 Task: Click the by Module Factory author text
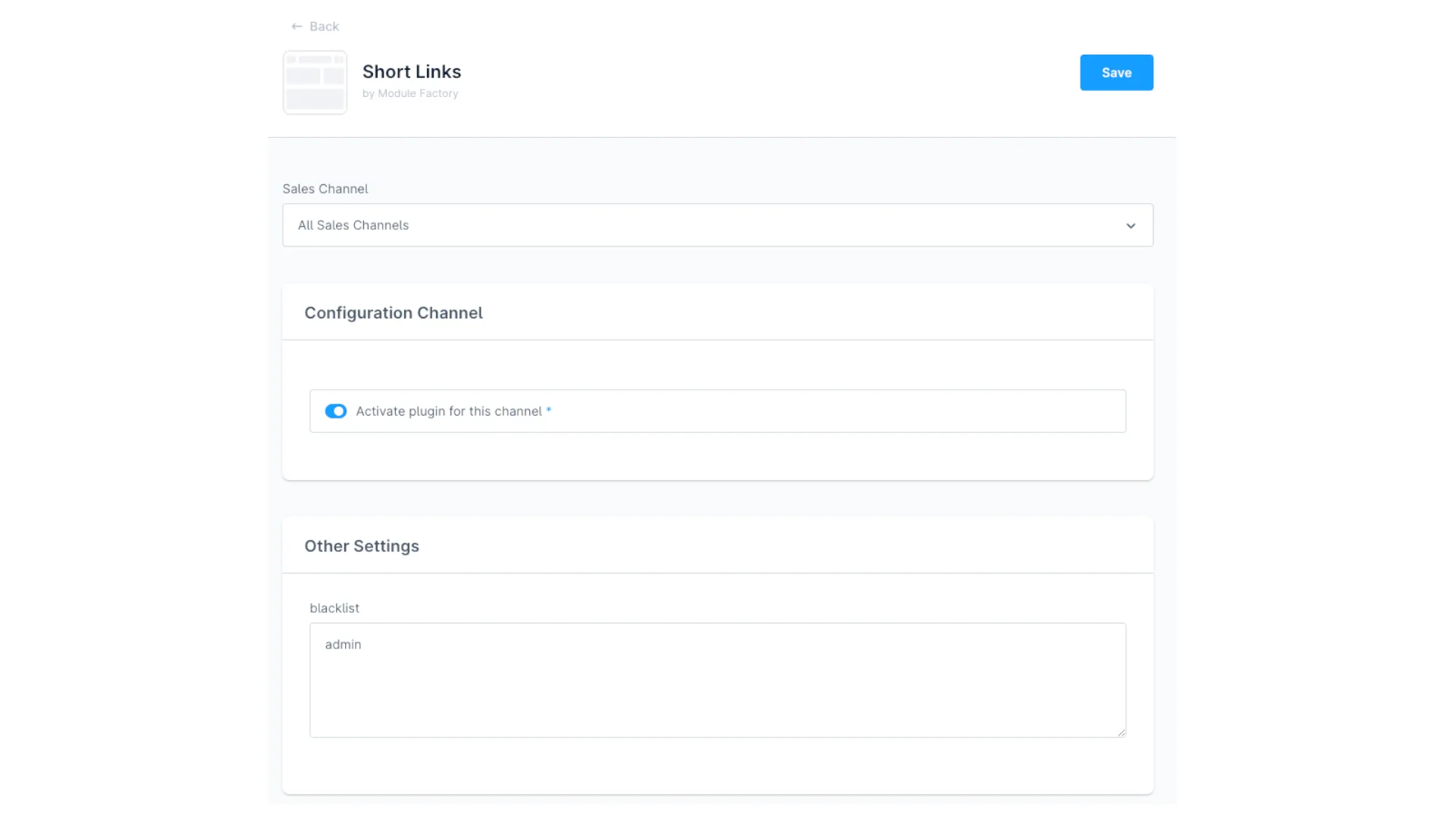pyautogui.click(x=410, y=93)
